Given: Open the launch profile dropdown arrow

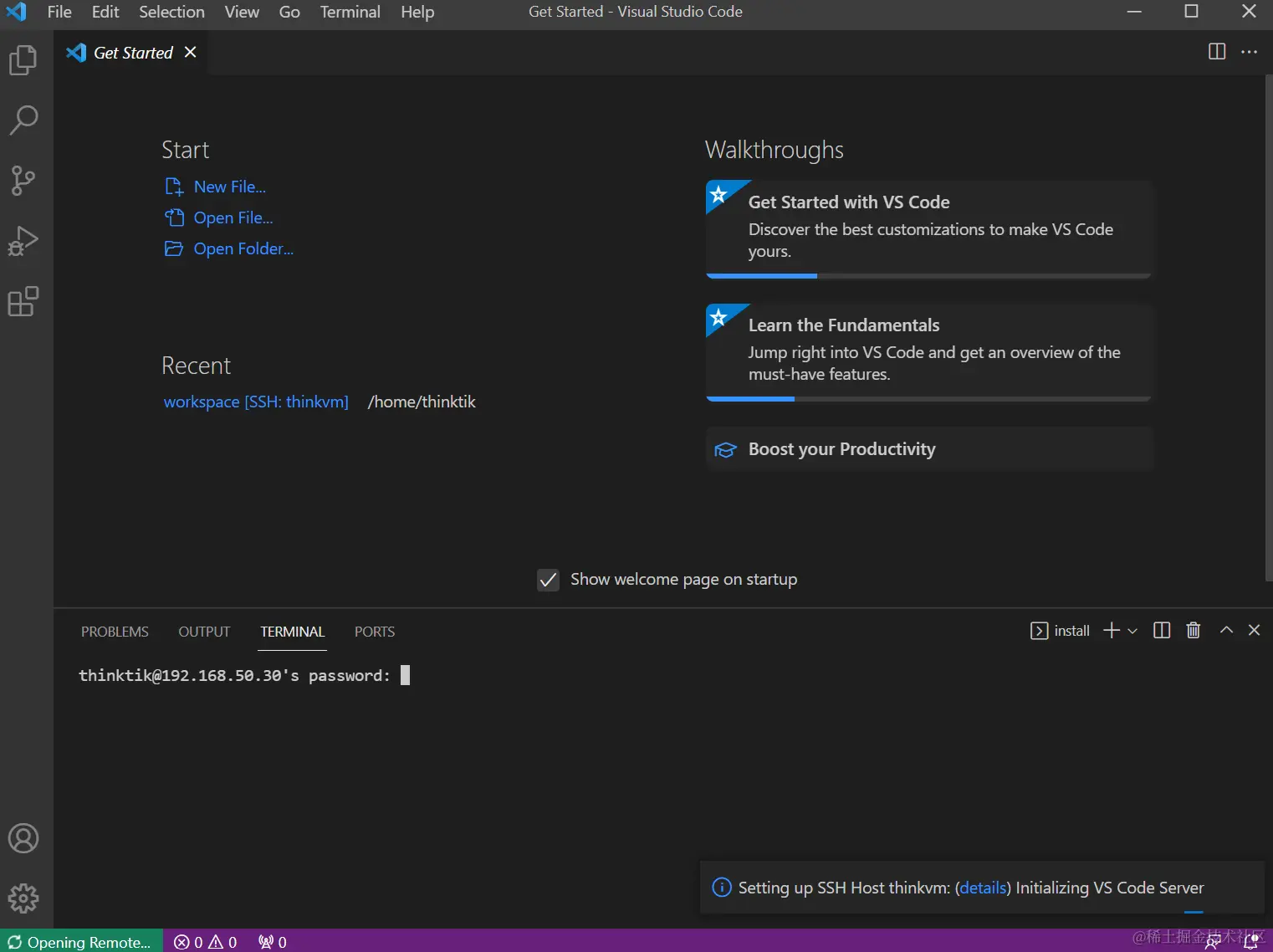Looking at the screenshot, I should tap(1132, 631).
